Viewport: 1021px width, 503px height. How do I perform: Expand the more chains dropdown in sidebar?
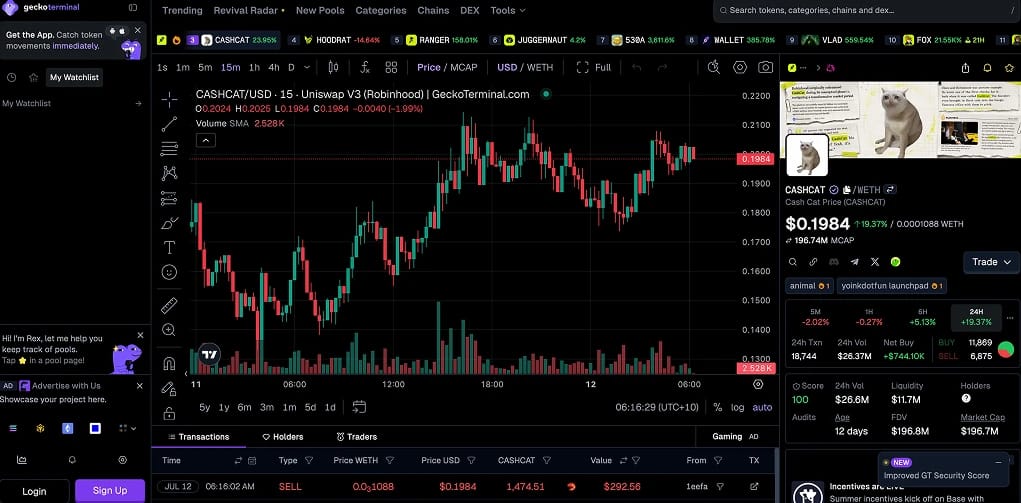pos(128,428)
